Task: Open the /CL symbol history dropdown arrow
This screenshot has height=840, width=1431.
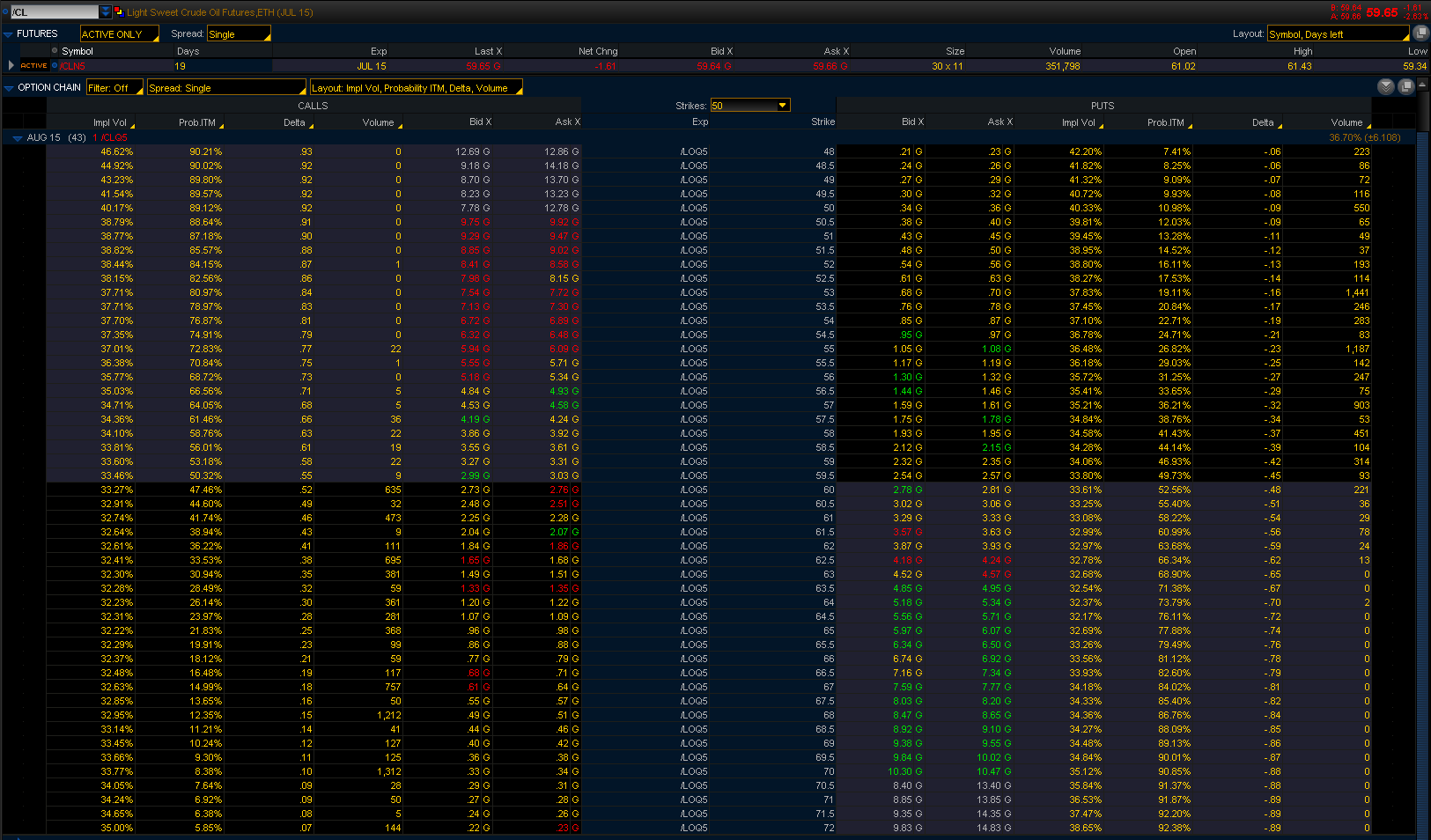Action: 106,11
